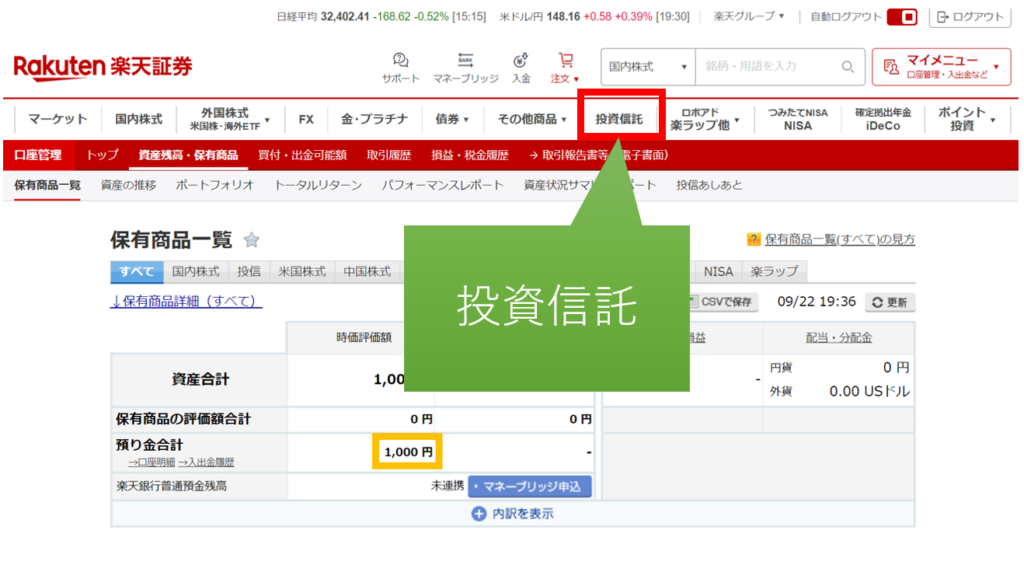This screenshot has width=1024, height=562.
Task: Click the 09/22 19:36 timestamp
Action: [816, 302]
